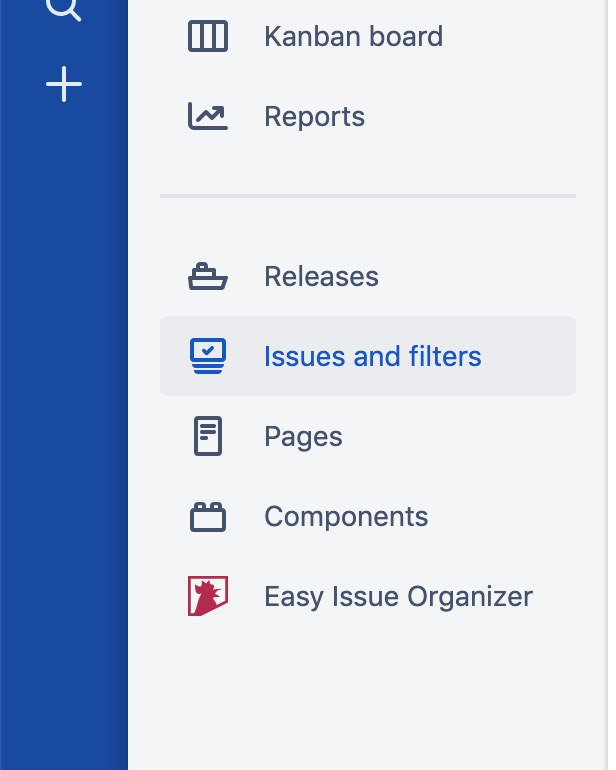Screen dimensions: 616x770
Task: Go to Releases
Action: pyautogui.click(x=368, y=276)
